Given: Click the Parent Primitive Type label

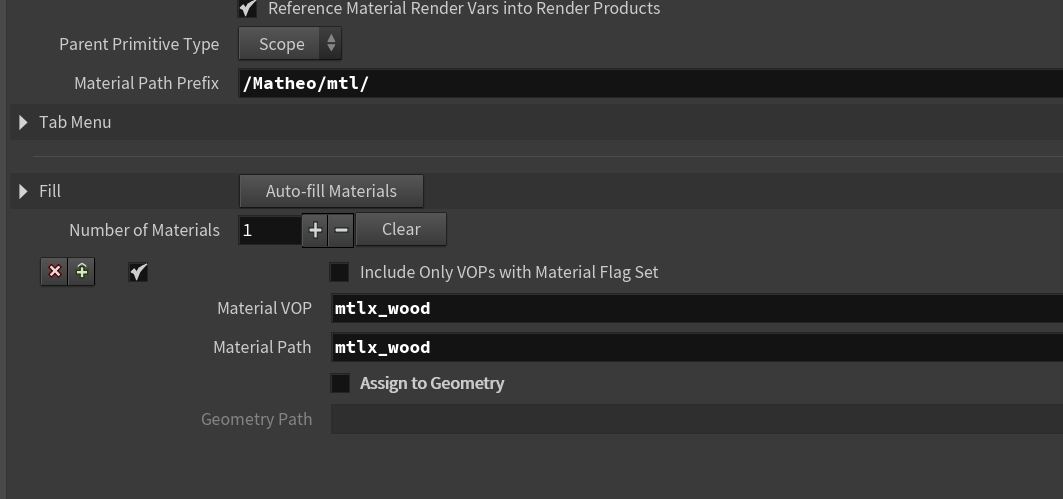Looking at the screenshot, I should 139,44.
